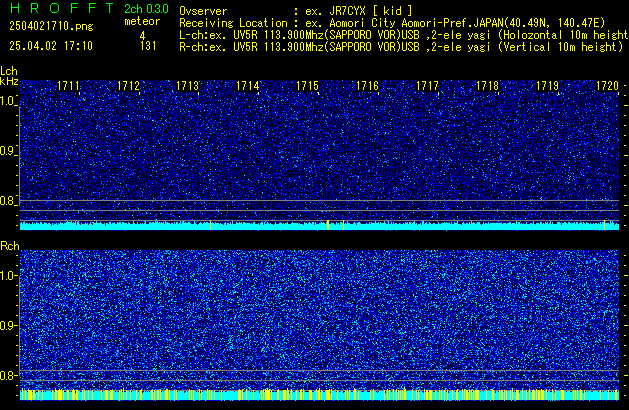Select the Rch 0.8 frequency label
This screenshot has height=410, width=629.
pos(8,375)
